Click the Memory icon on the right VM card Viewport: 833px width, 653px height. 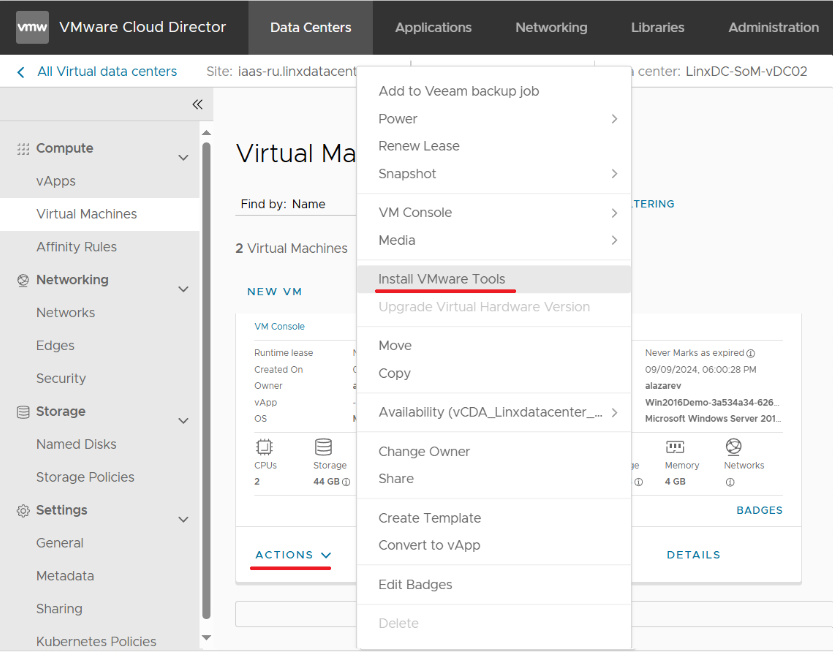(x=675, y=447)
